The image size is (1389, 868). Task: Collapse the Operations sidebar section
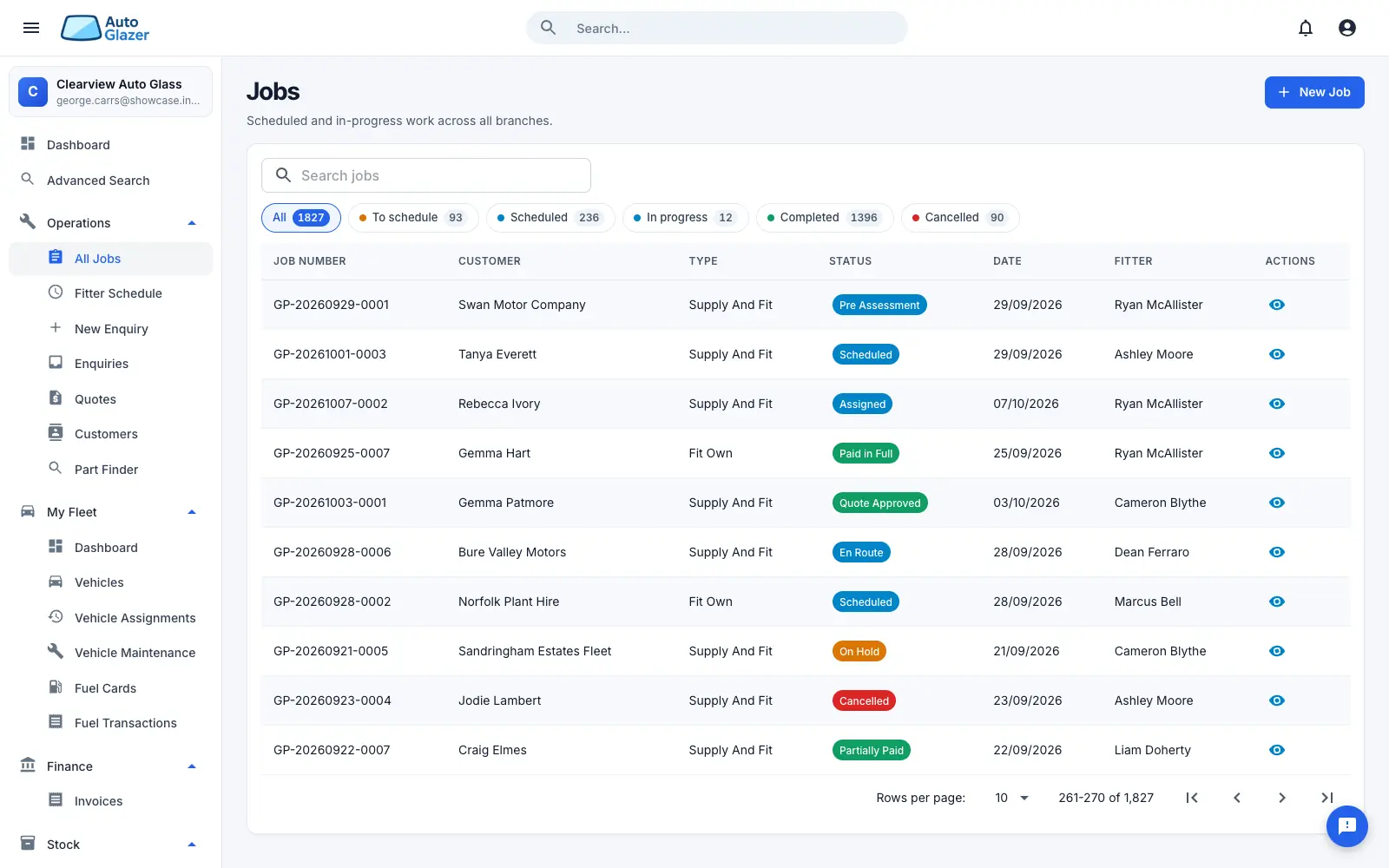point(192,223)
